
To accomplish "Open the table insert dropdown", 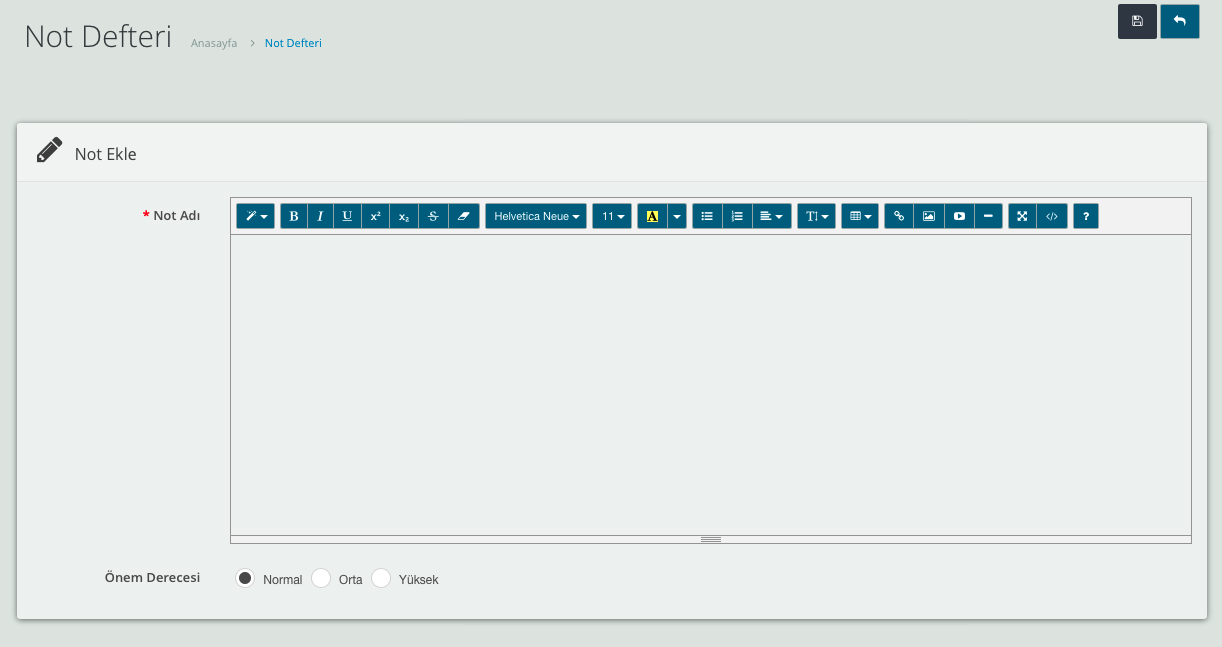I will [x=860, y=216].
